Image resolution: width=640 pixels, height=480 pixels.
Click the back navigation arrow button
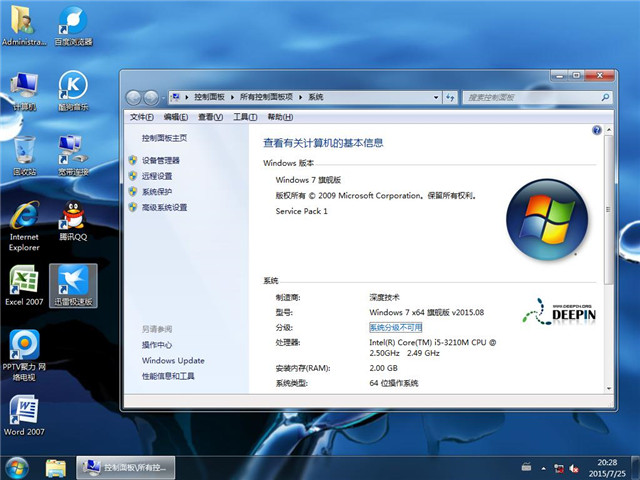pos(133,97)
